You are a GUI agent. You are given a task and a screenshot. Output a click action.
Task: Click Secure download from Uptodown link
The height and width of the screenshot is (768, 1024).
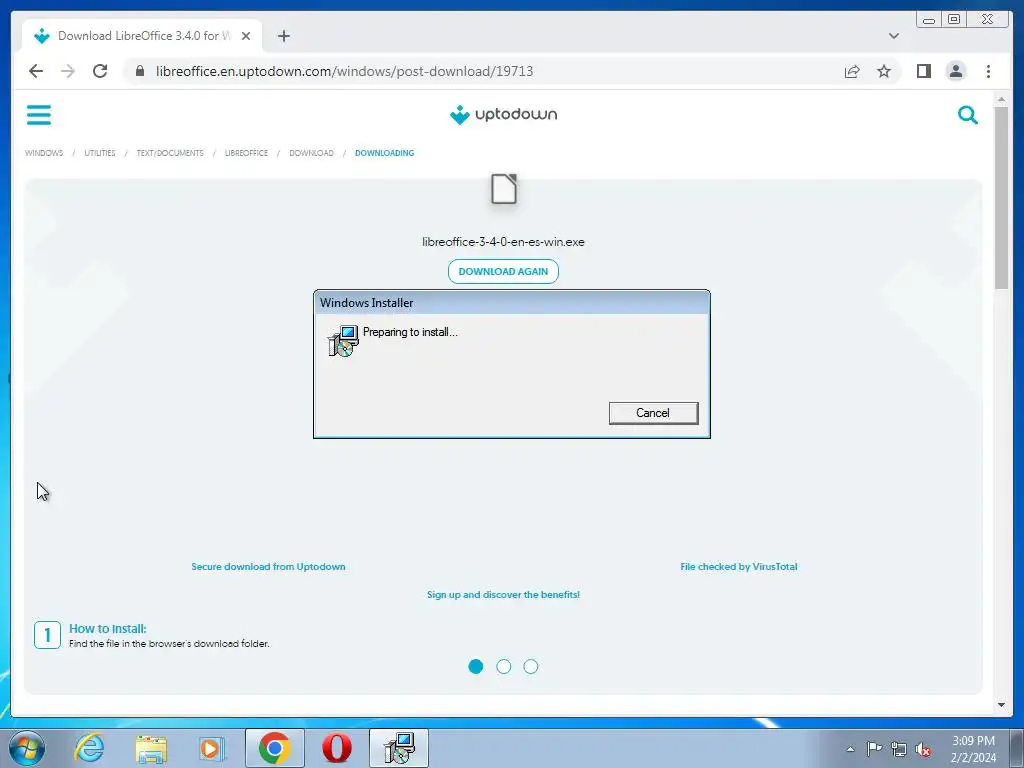coord(268,566)
